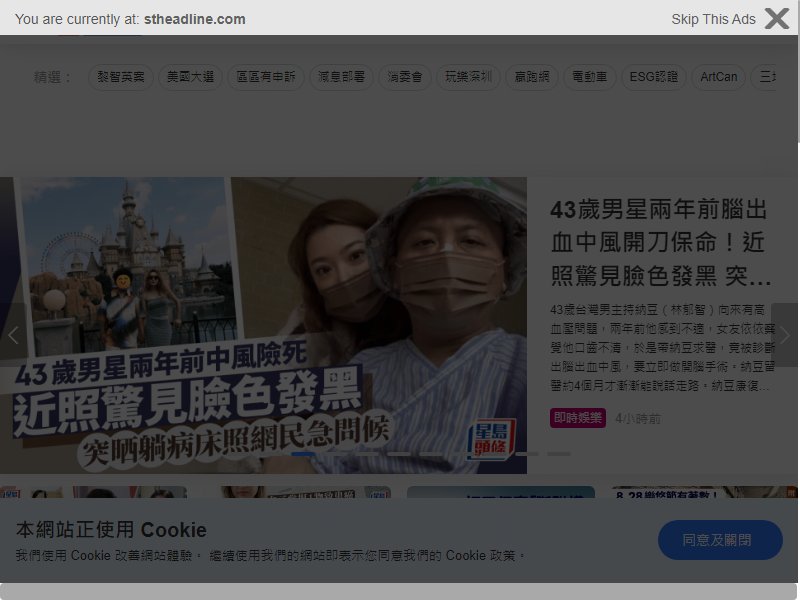Click the 4小時前 timestamp

click(x=638, y=419)
